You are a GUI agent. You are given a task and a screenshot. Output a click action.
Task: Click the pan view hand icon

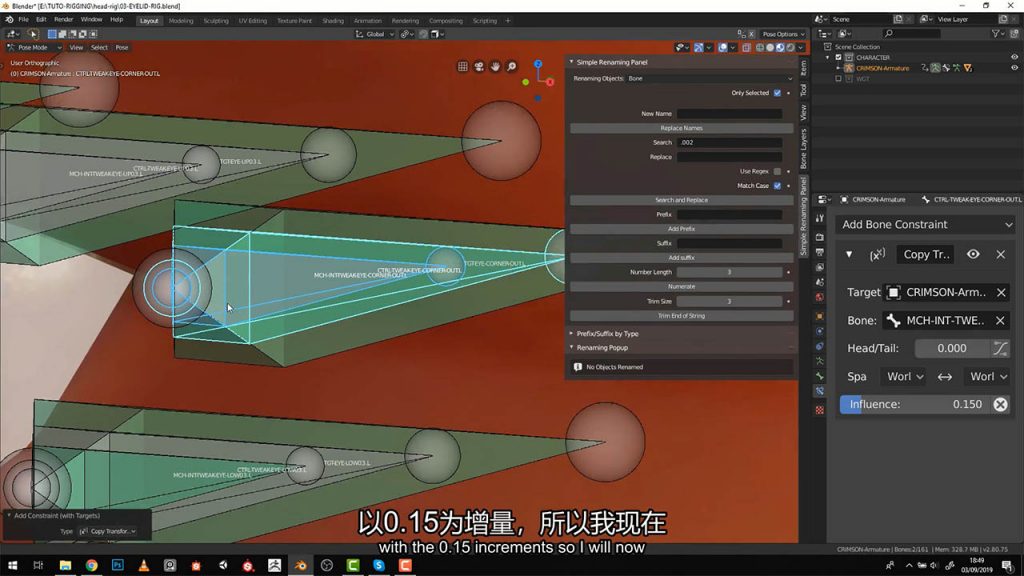[x=495, y=67]
